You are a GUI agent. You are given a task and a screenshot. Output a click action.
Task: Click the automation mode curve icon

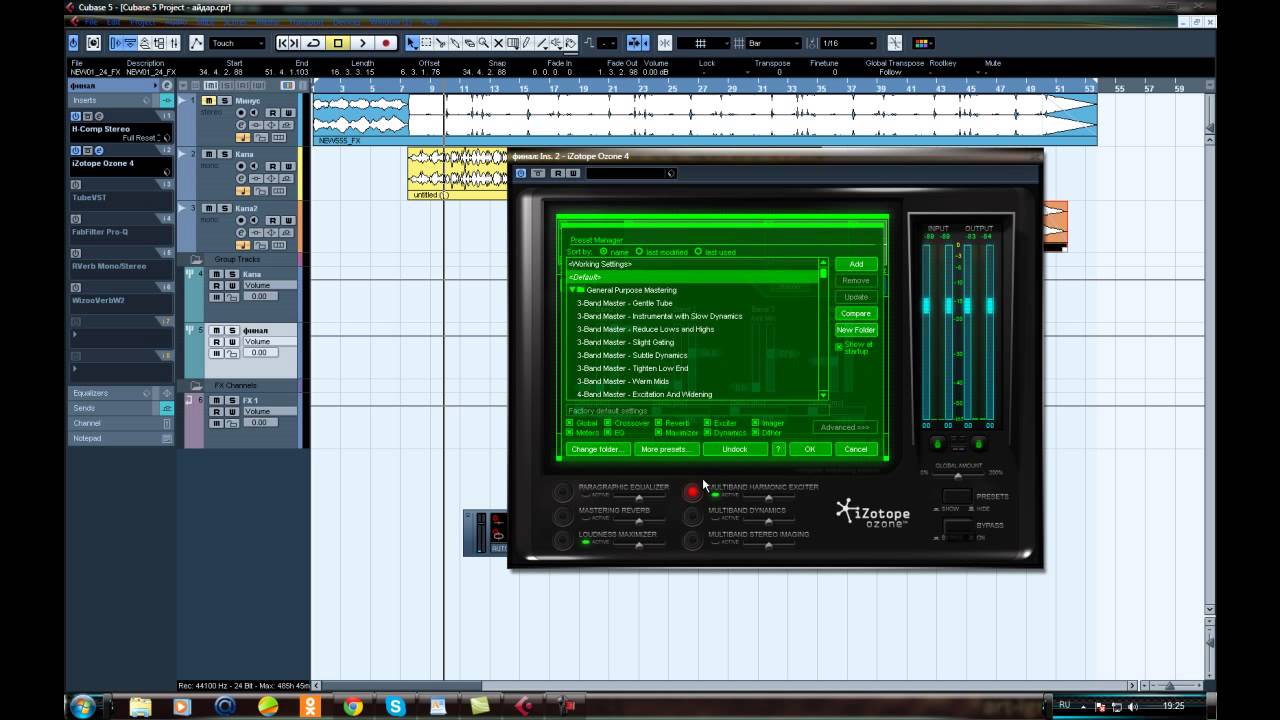point(196,43)
